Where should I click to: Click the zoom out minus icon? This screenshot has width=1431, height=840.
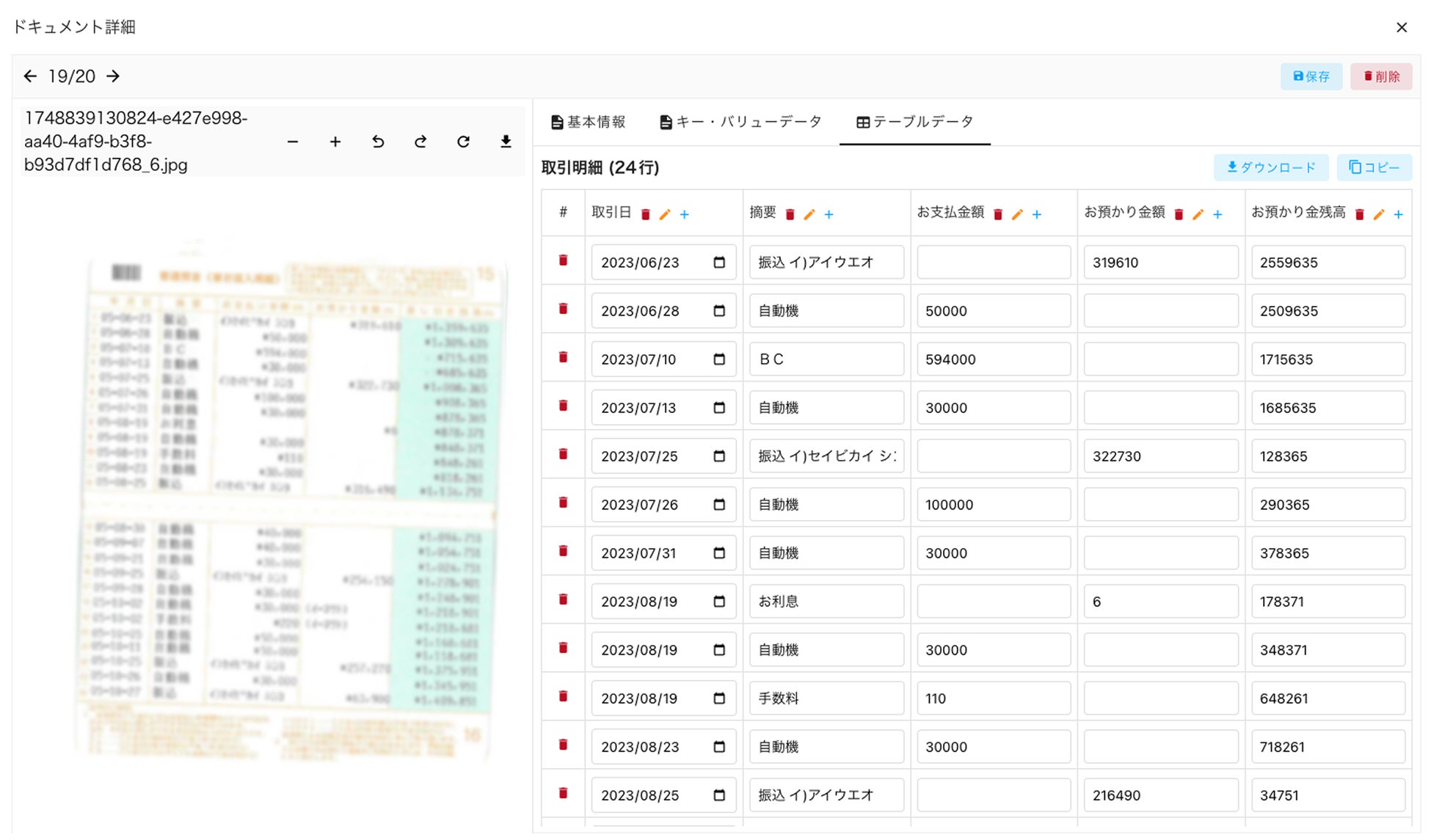pos(293,142)
